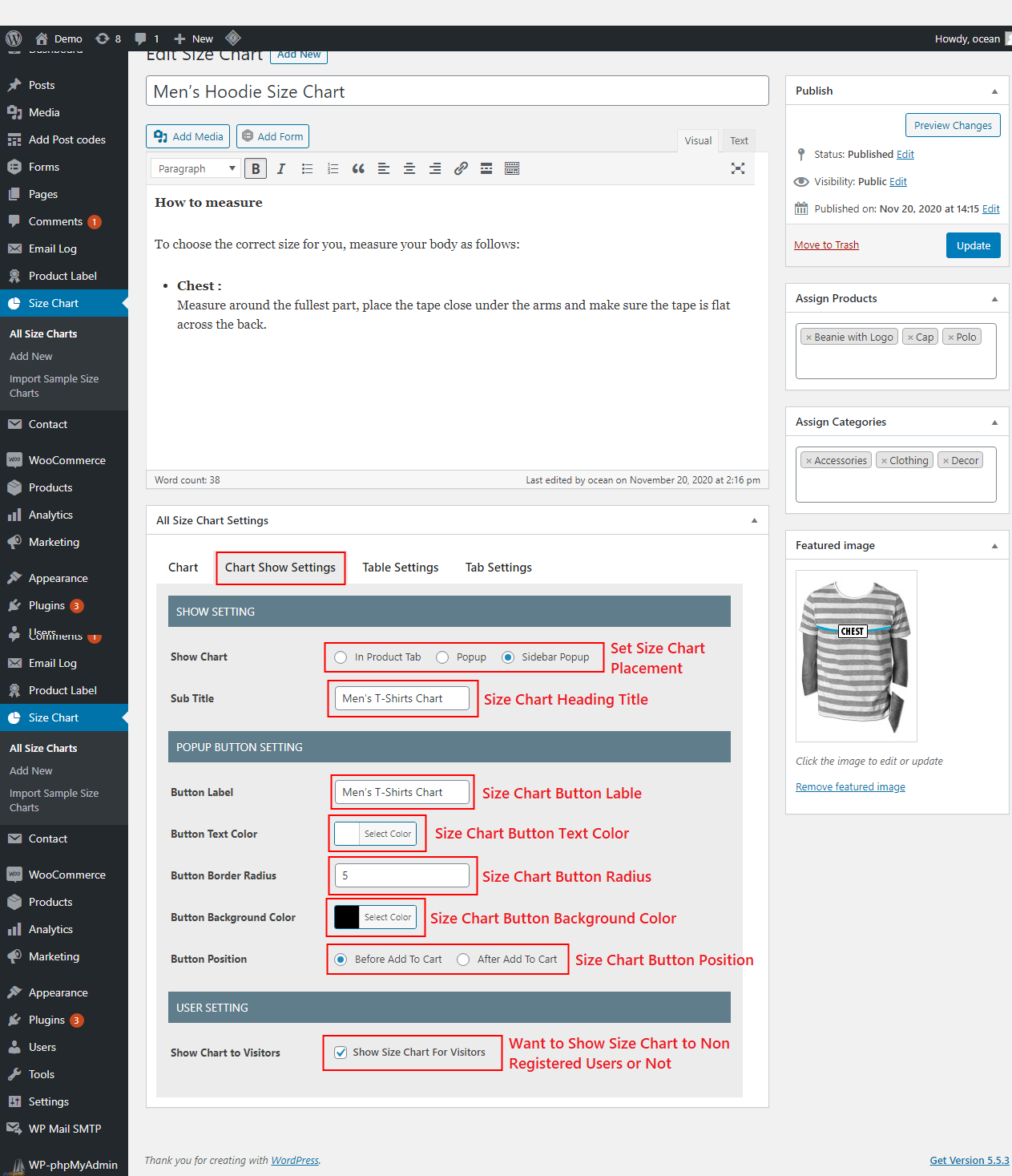Enter distraction-free fullscreen writing mode
The image size is (1012, 1176).
coord(737,168)
